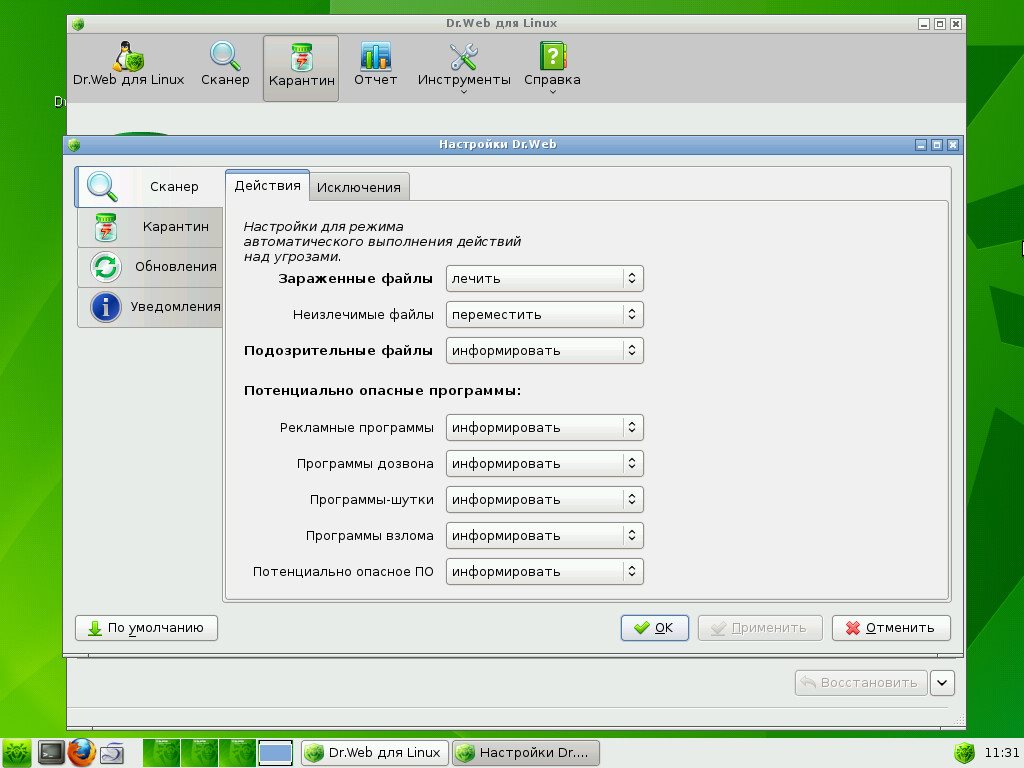Click По умолчанию defaults button
Image resolution: width=1024 pixels, height=768 pixels.
(146, 628)
